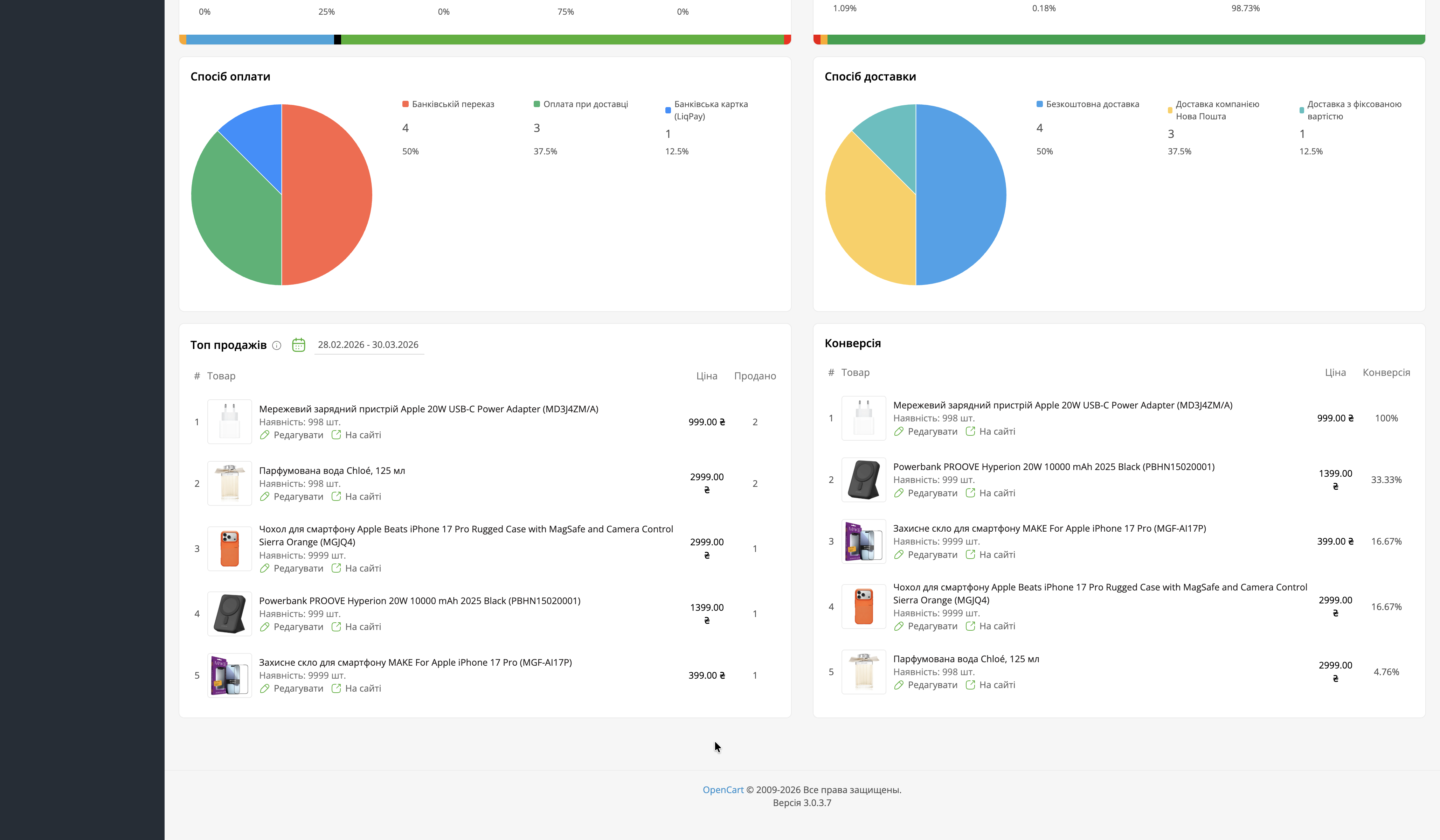Viewport: 1440px width, 840px height.
Task: Click external link icon for Захисне скло in Конверсія
Action: tap(970, 554)
